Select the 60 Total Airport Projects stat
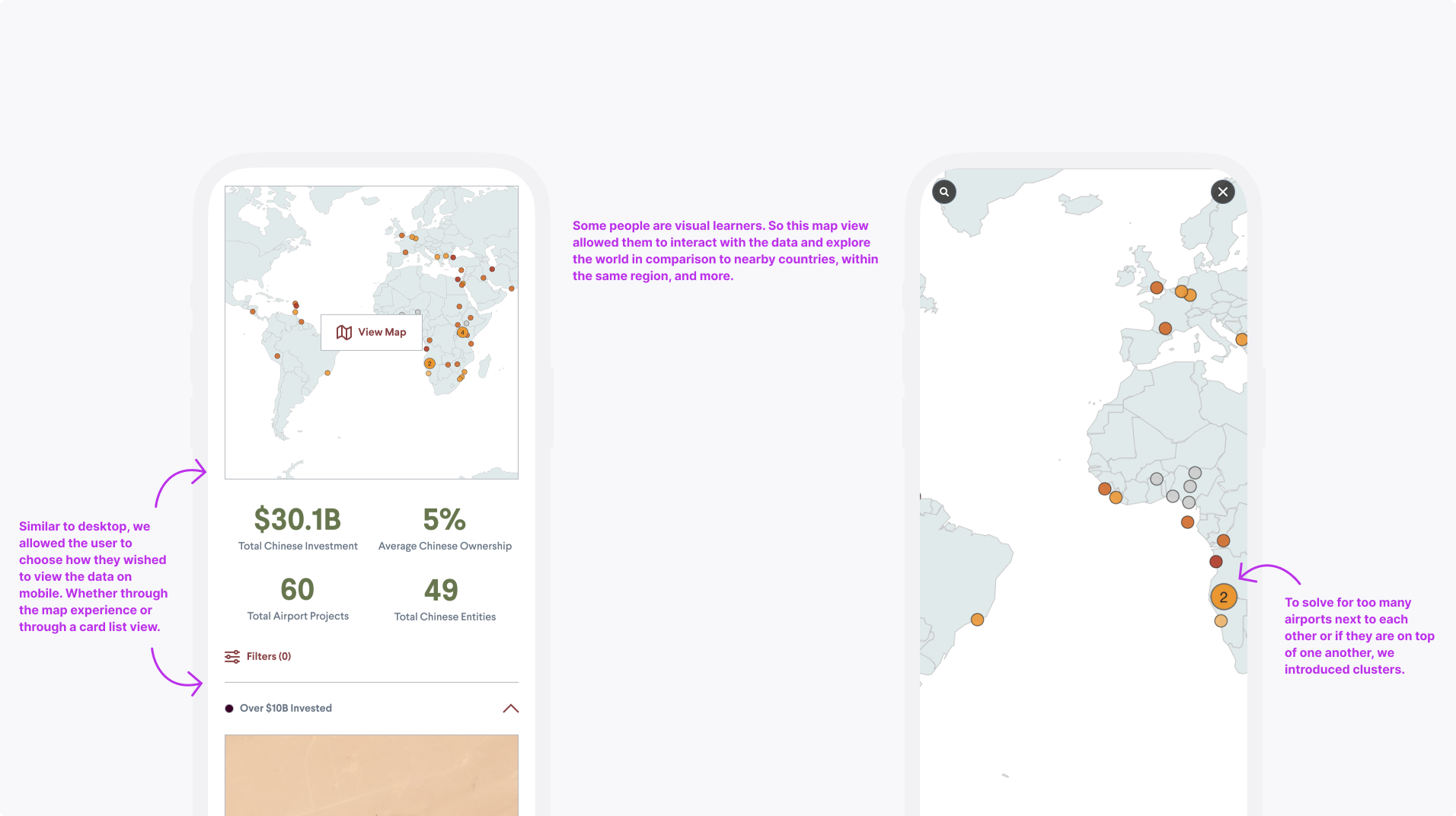Screen dimensions: 1456x816 point(298,599)
